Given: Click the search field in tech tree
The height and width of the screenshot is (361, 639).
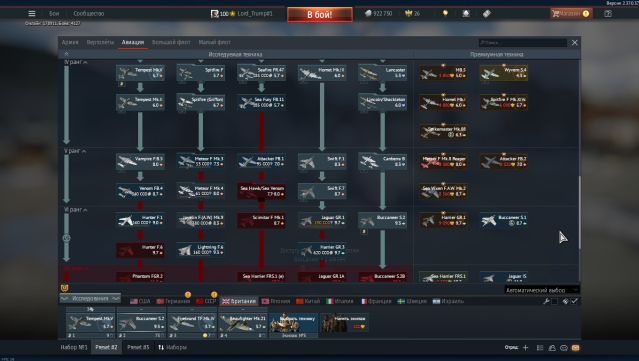Looking at the screenshot, I should pyautogui.click(x=523, y=42).
